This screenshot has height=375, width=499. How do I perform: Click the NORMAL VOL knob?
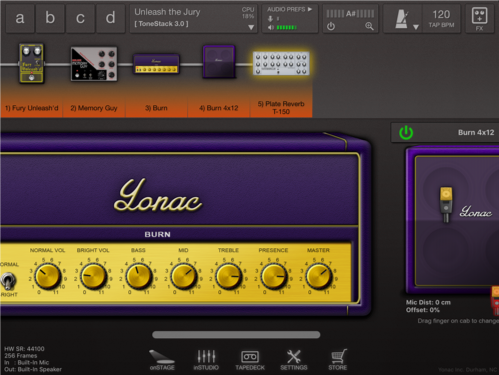pyautogui.click(x=48, y=276)
